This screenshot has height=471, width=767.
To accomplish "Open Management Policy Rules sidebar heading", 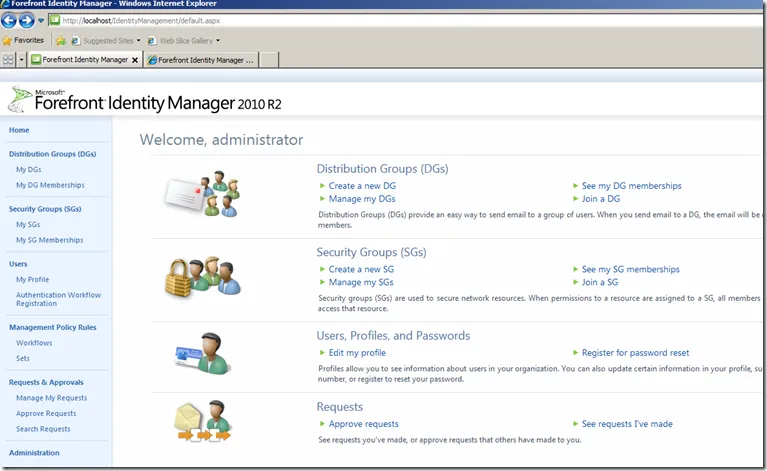I will pyautogui.click(x=53, y=327).
